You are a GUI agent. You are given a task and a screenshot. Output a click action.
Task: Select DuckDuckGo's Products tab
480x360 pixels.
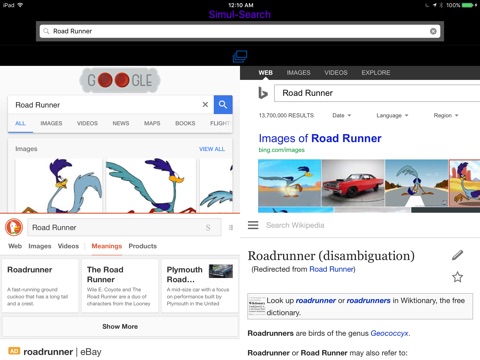point(143,246)
